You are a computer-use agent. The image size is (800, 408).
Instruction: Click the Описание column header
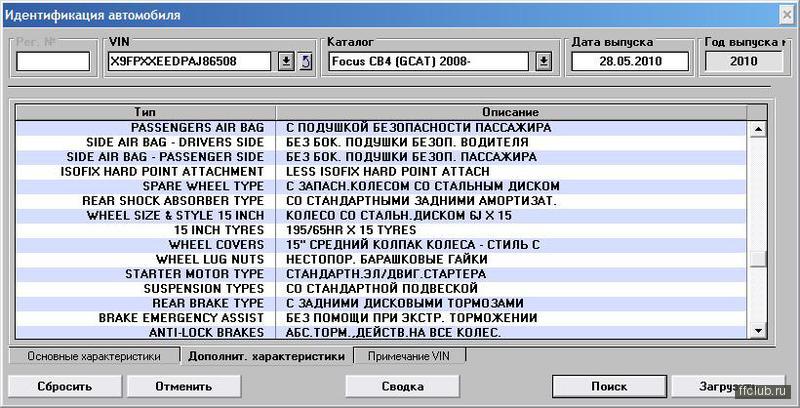pos(511,112)
